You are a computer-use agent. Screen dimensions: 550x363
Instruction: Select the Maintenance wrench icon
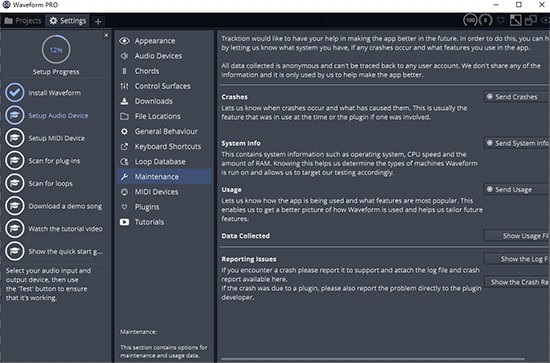(124, 177)
